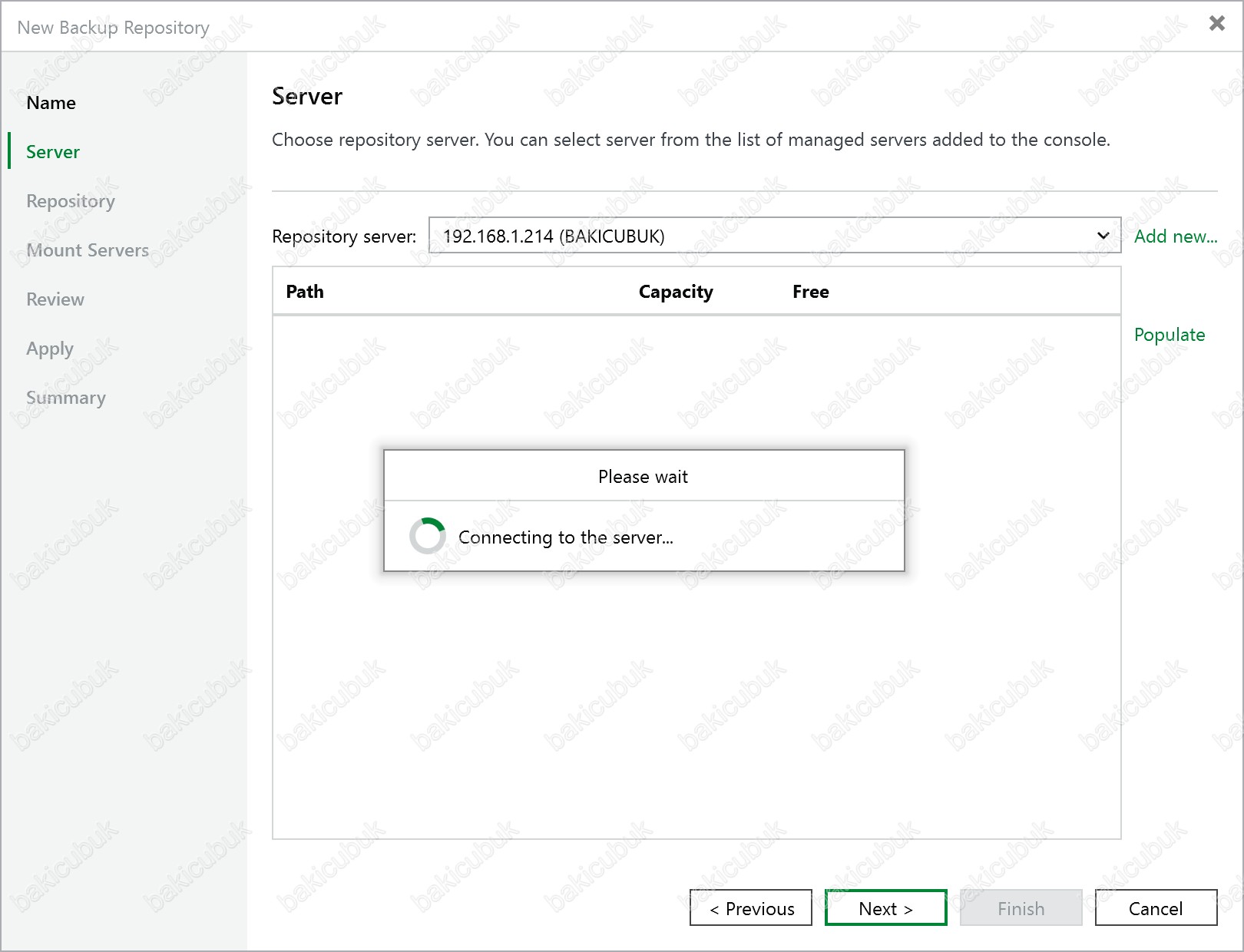The height and width of the screenshot is (952, 1244).
Task: Expand the Repository server dropdown arrow
Action: tap(1103, 236)
